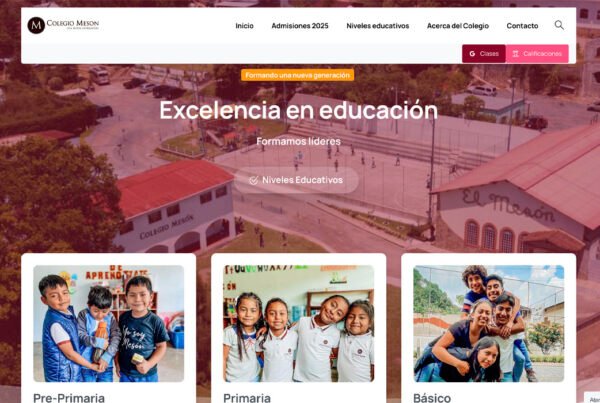Click the Pre-Primaria card title
600x403 pixels.
(69, 398)
